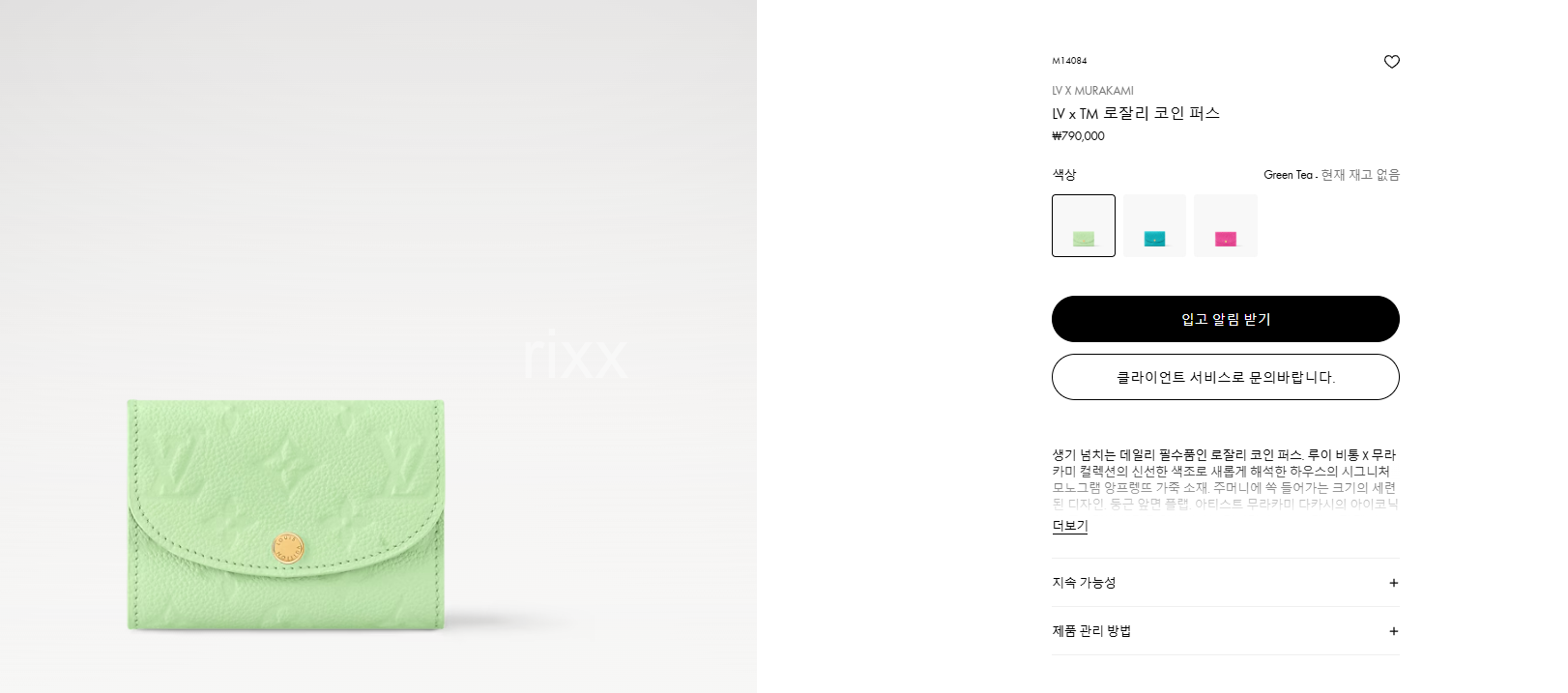Click plus icon beside 제품 관리 방법

1393,631
